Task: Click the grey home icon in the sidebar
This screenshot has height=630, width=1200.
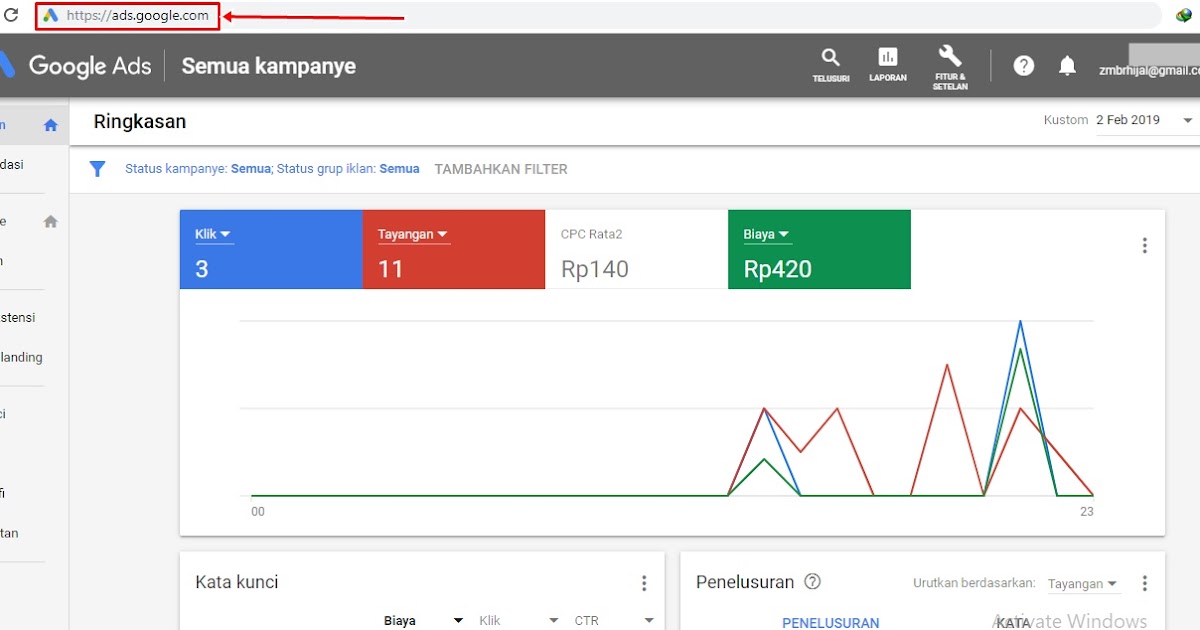Action: coord(51,222)
